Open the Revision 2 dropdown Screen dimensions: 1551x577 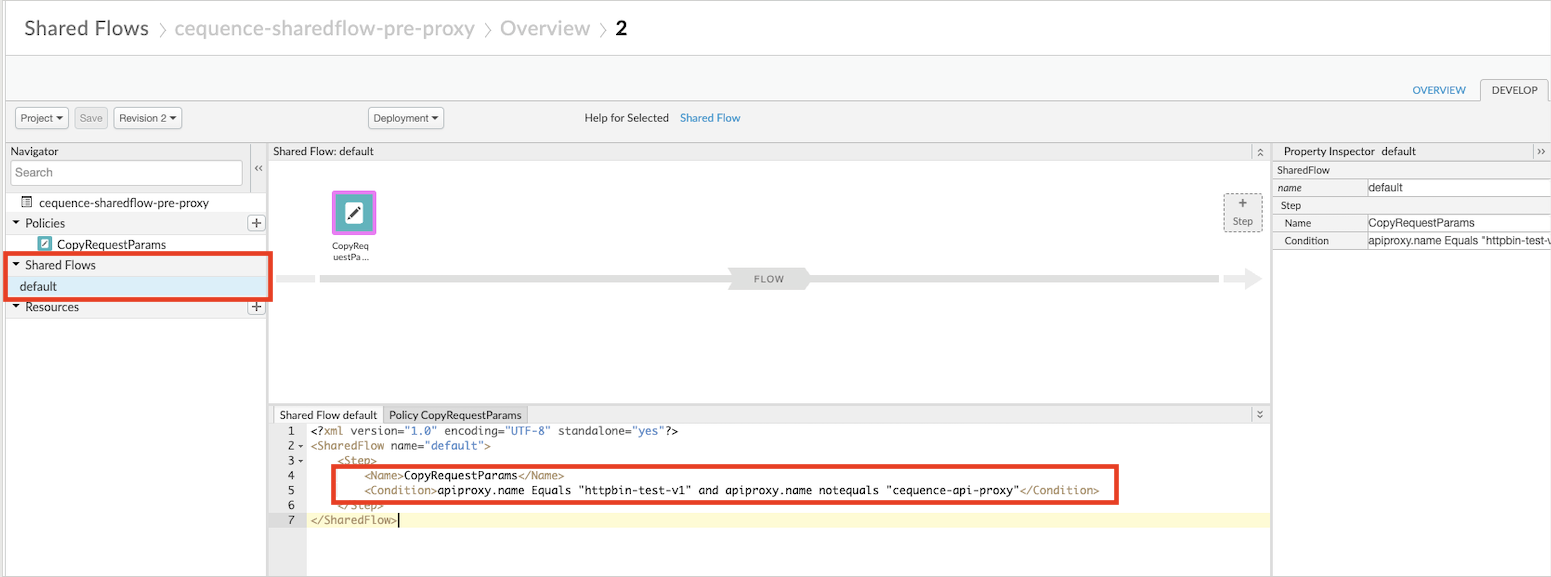click(147, 118)
